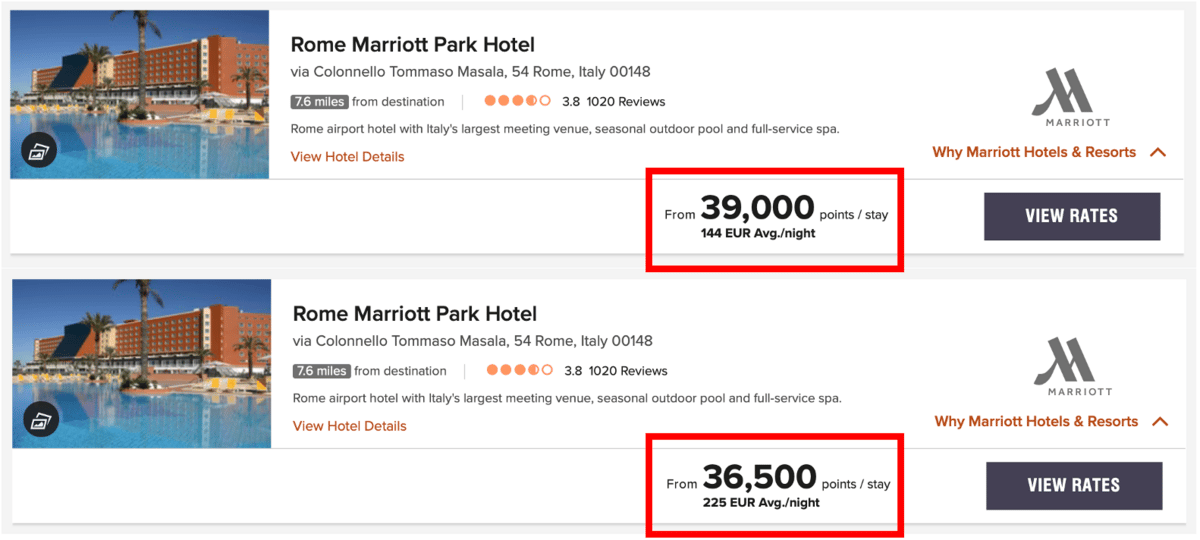This screenshot has height=540, width=1200.
Task: Collapse Why Marriott Hotels section in 36,500-point listing
Action: pyautogui.click(x=1161, y=422)
